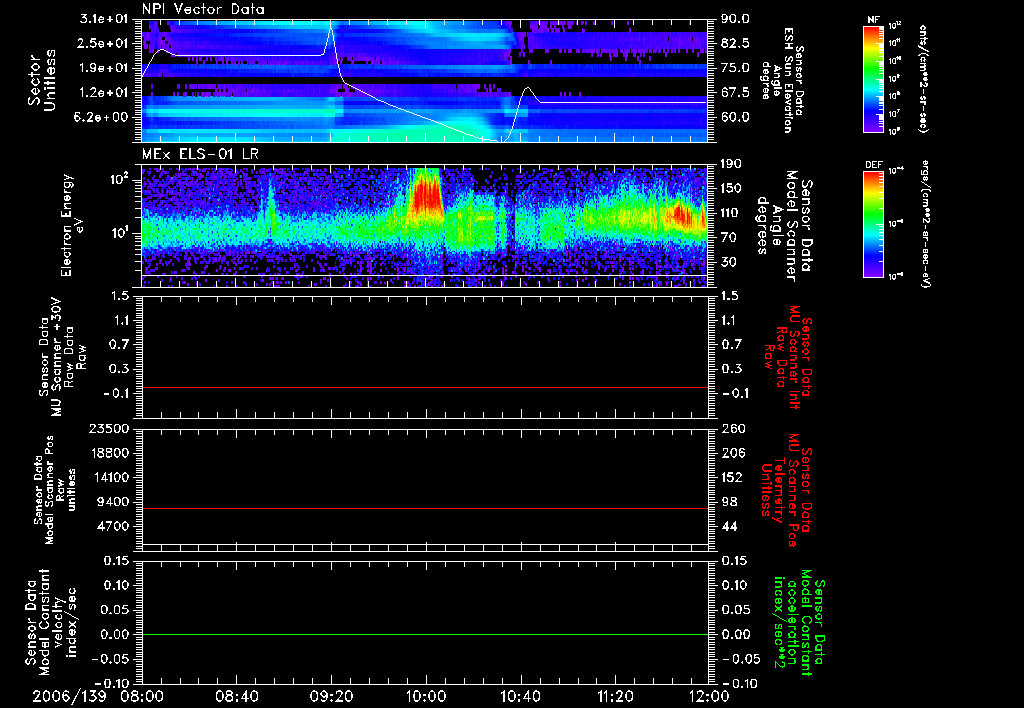This screenshot has height=708, width=1024.
Task: Click the "08:40" time axis label
Action: pyautogui.click(x=237, y=696)
